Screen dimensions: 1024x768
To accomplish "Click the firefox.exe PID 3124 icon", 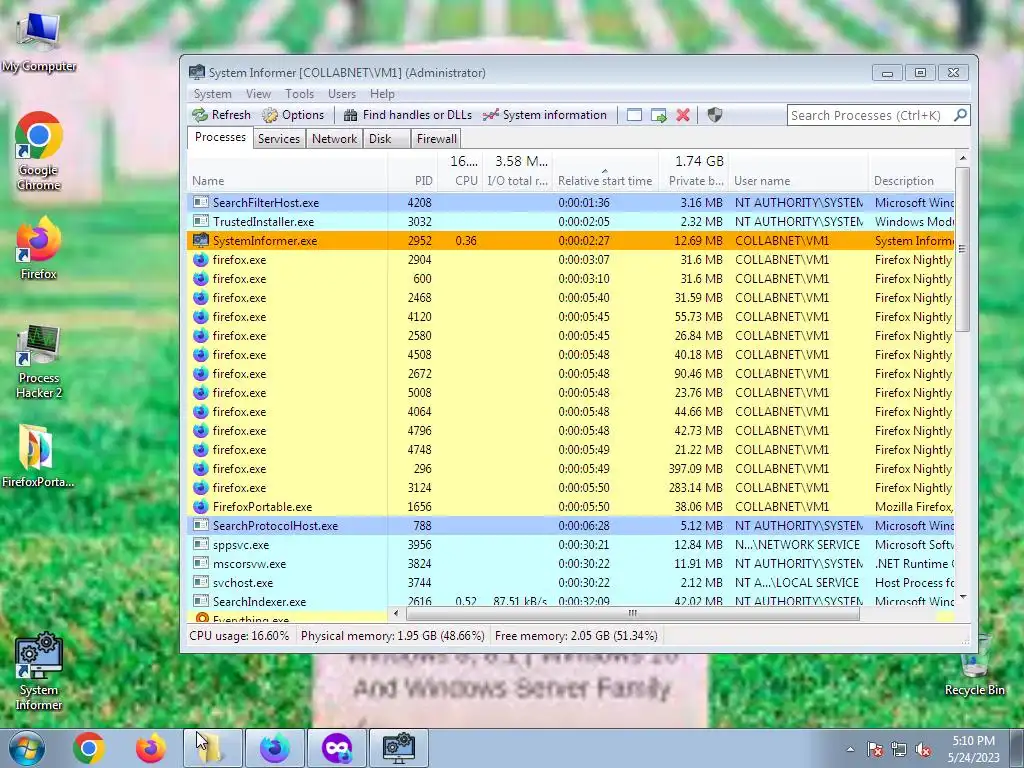I will (201, 487).
